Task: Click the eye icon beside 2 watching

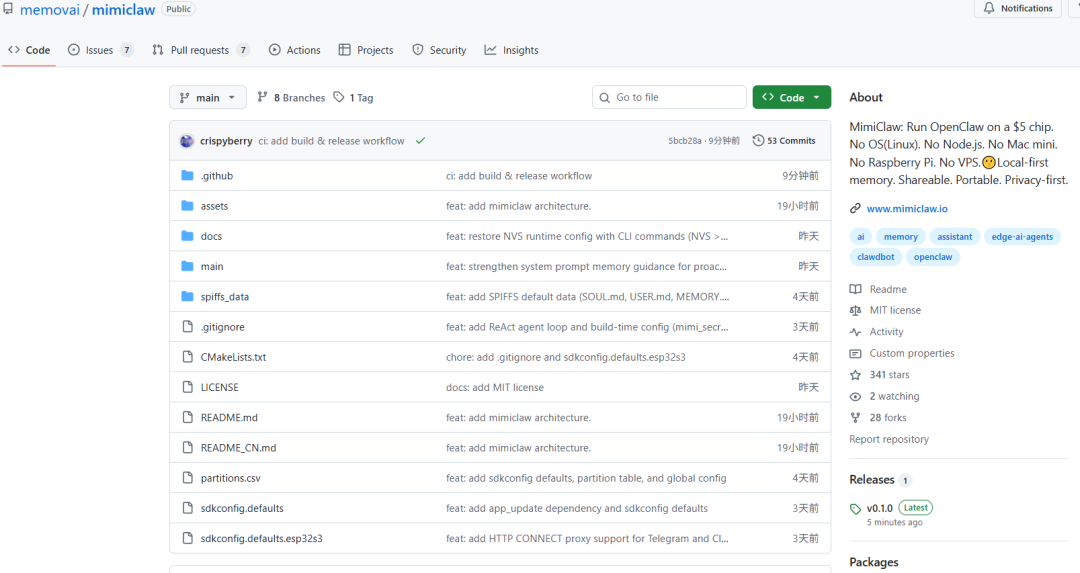Action: point(855,397)
